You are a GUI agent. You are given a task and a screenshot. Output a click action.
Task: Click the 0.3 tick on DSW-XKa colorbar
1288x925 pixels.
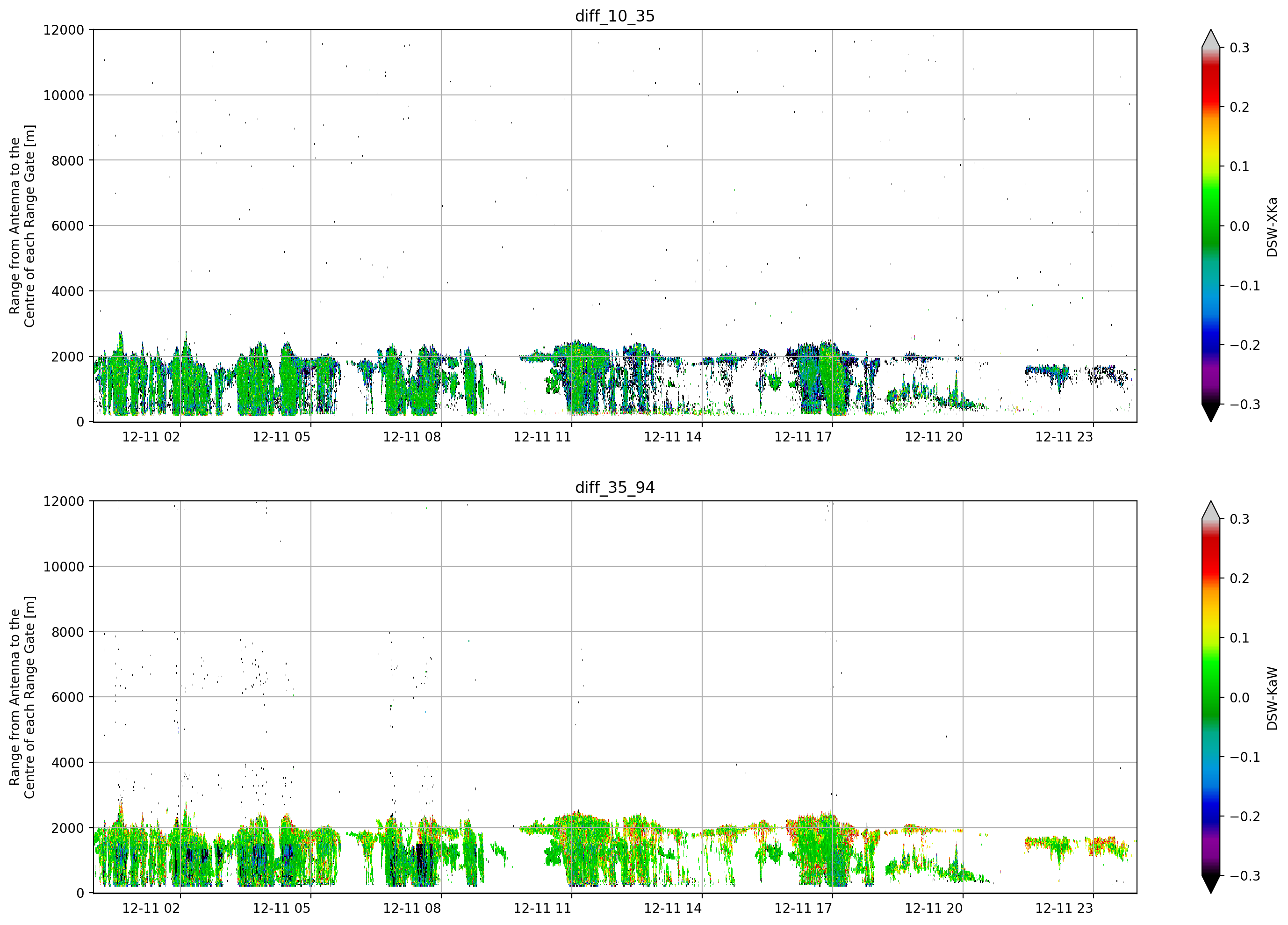pyautogui.click(x=1240, y=48)
